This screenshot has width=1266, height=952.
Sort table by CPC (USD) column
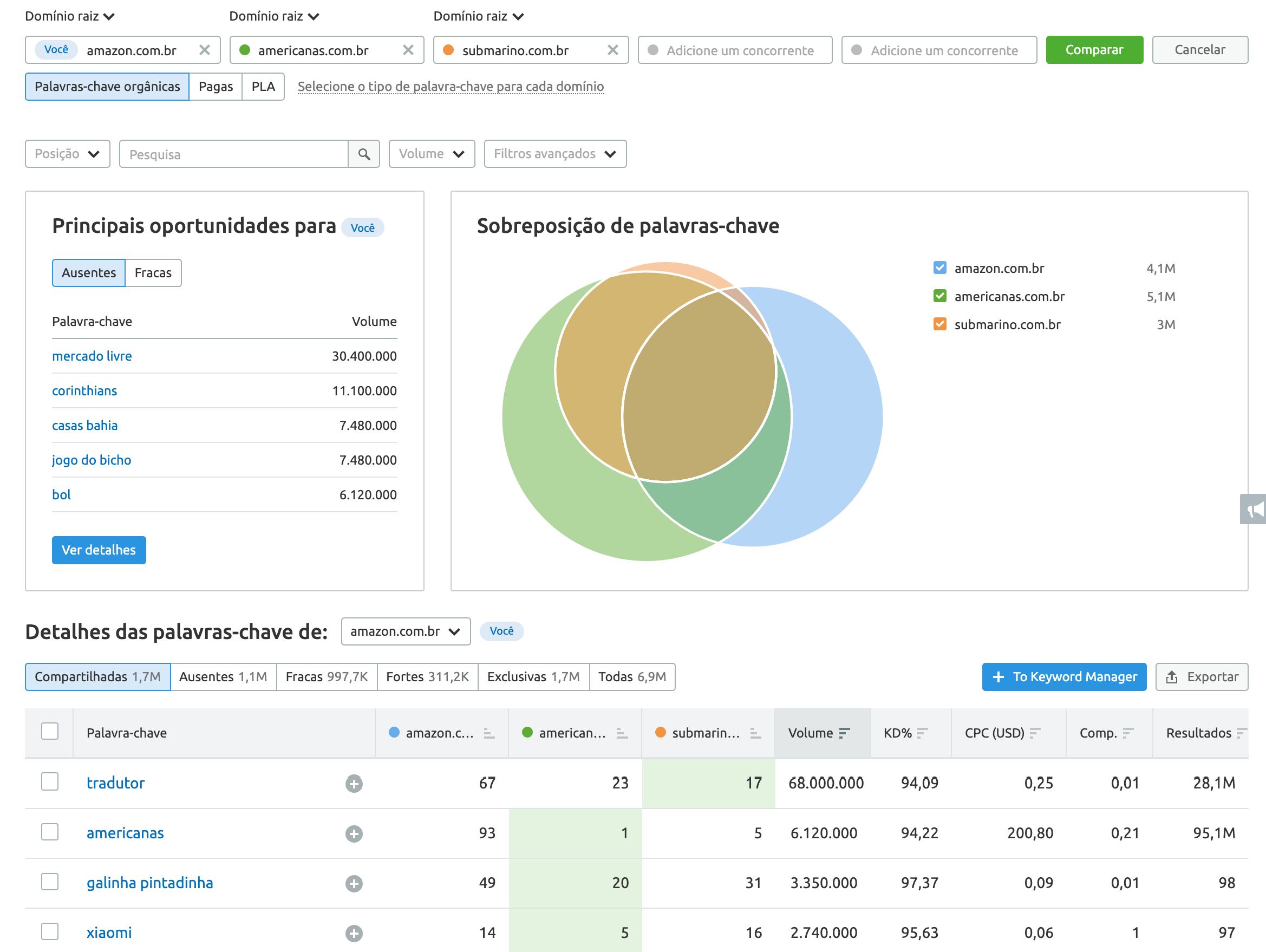click(1008, 733)
